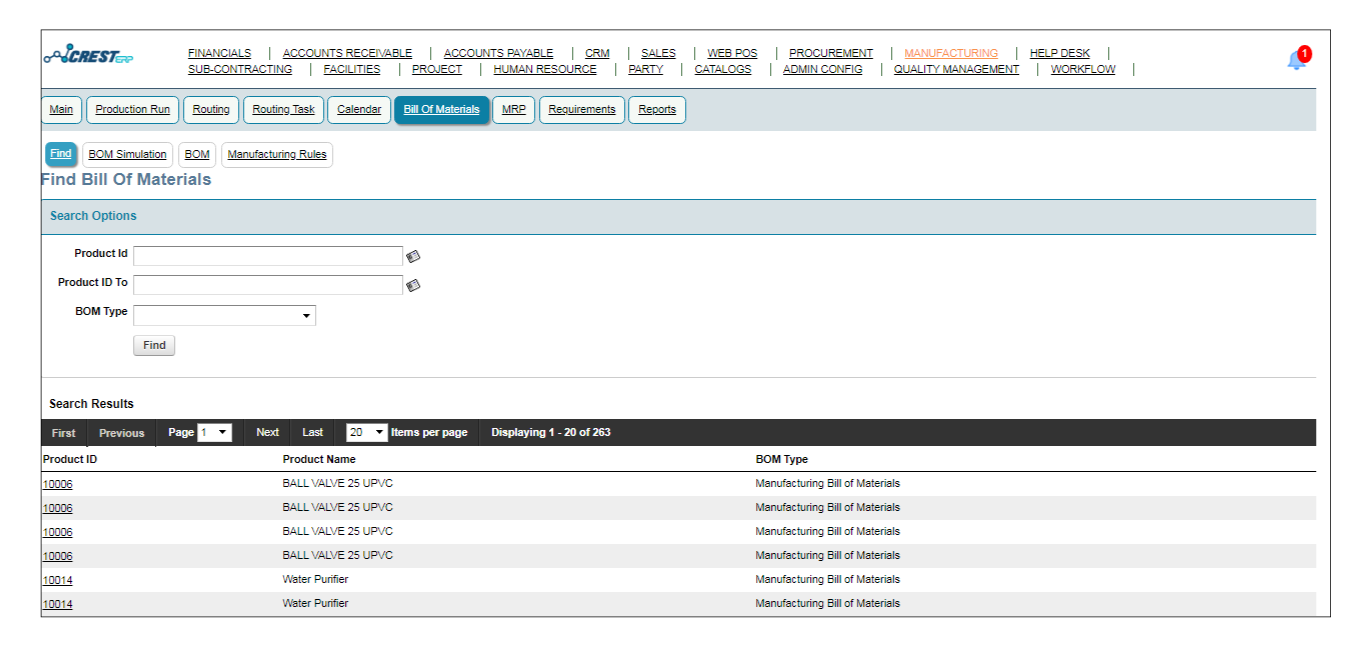Click the Find button
The height and width of the screenshot is (645, 1357).
153,345
